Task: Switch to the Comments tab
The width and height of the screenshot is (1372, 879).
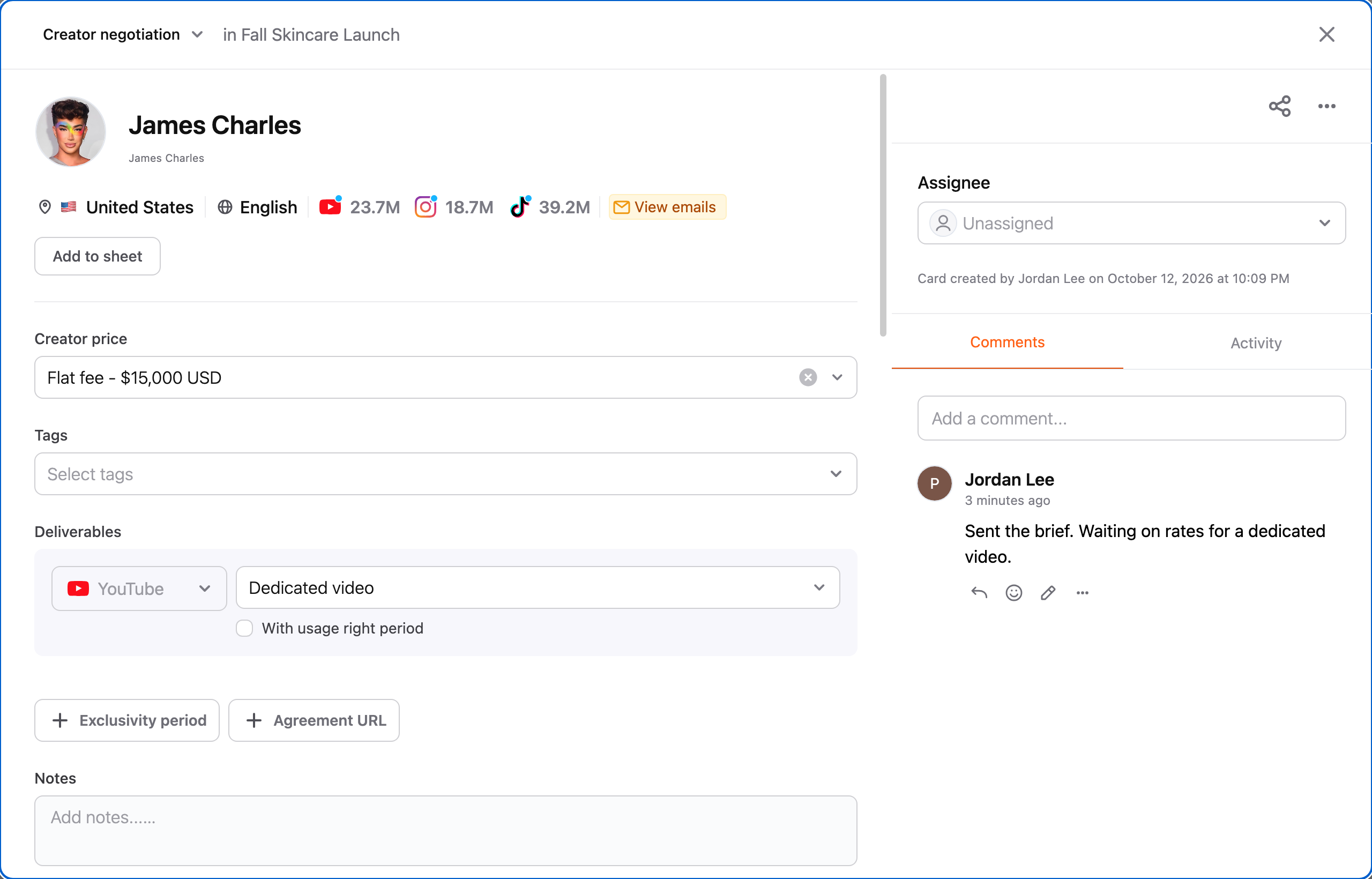Action: click(1008, 342)
